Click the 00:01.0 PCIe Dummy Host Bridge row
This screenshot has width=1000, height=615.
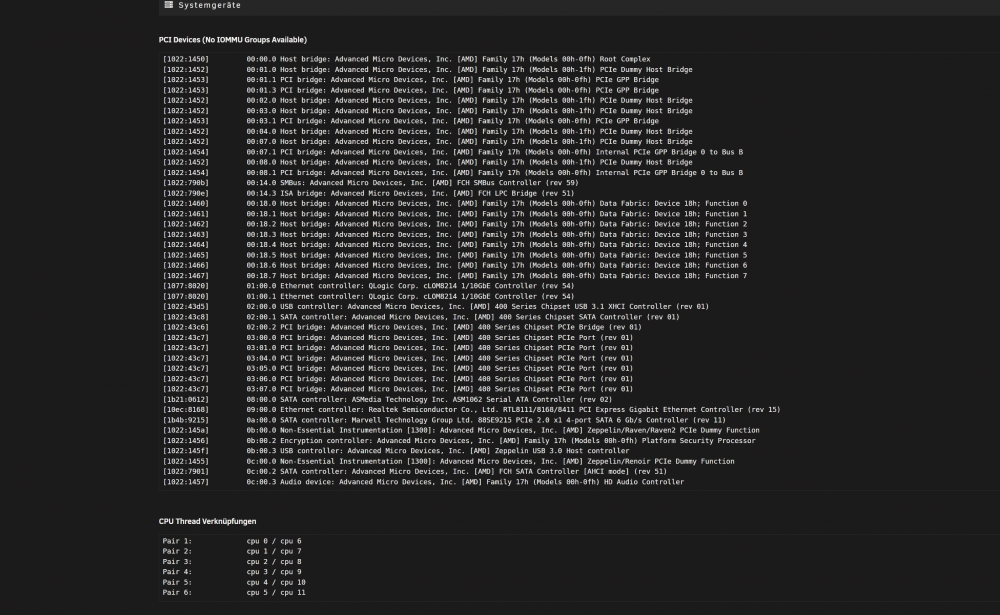[x=427, y=70]
